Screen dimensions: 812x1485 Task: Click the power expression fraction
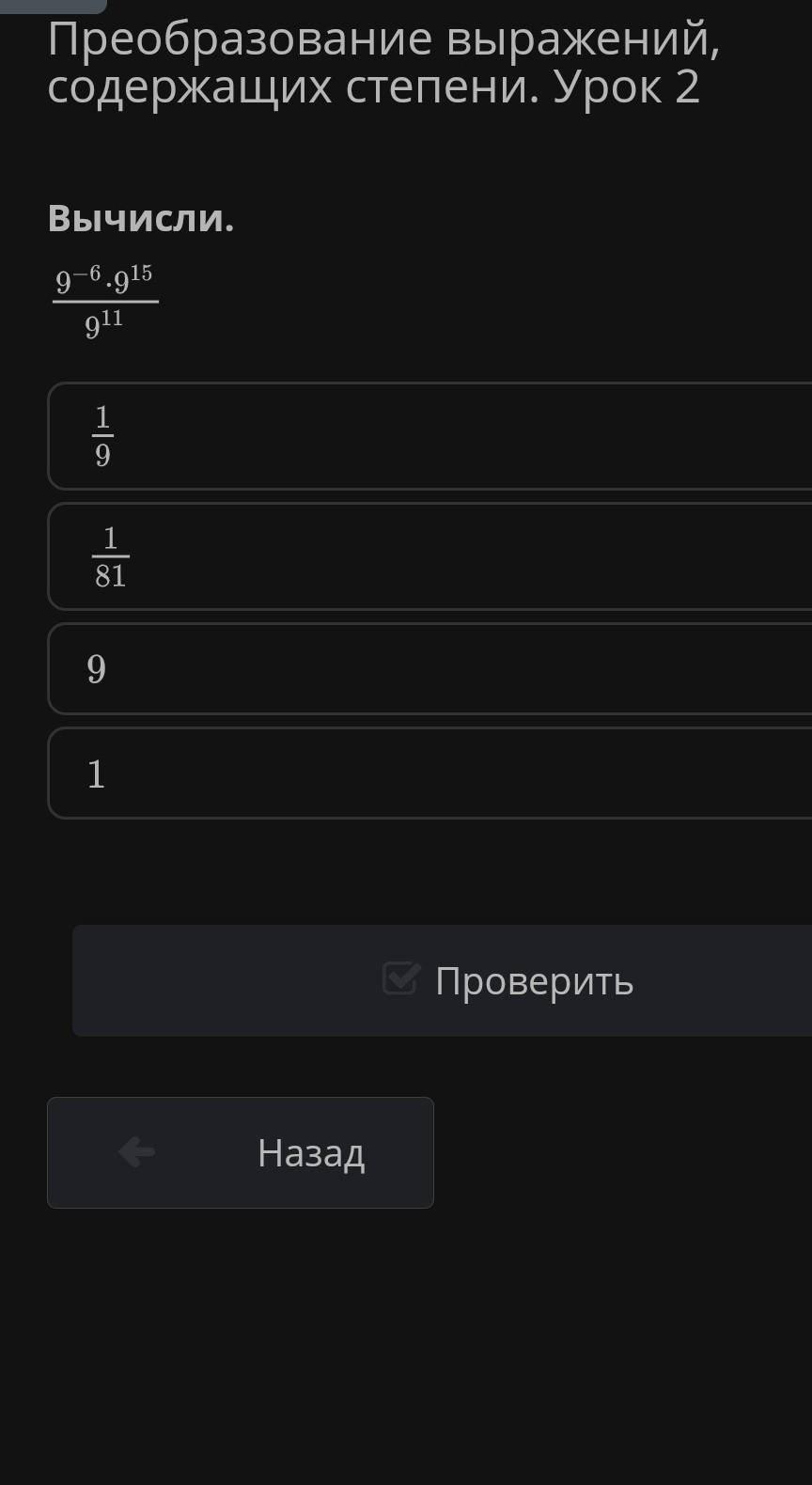click(104, 302)
